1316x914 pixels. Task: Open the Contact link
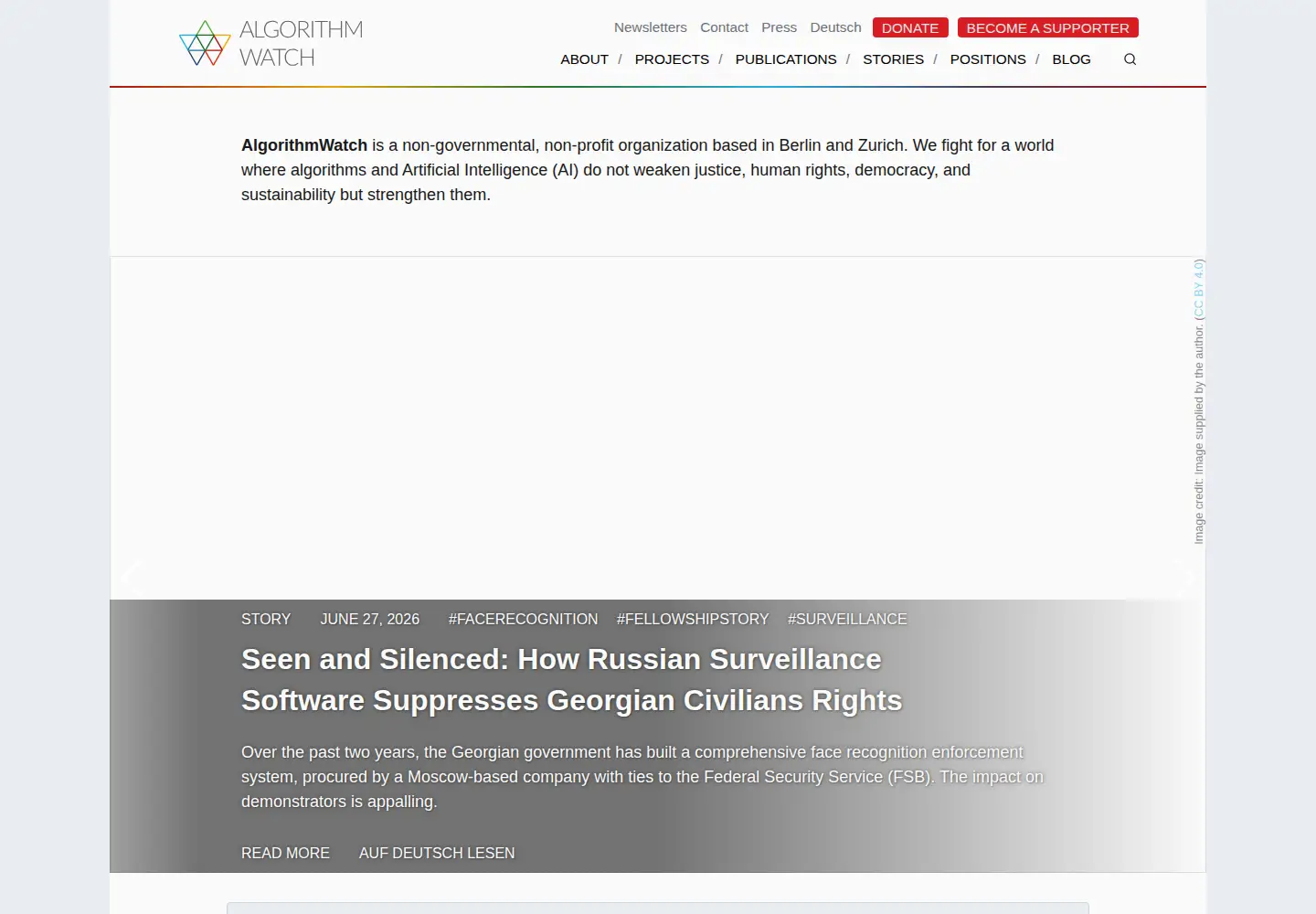pyautogui.click(x=724, y=27)
